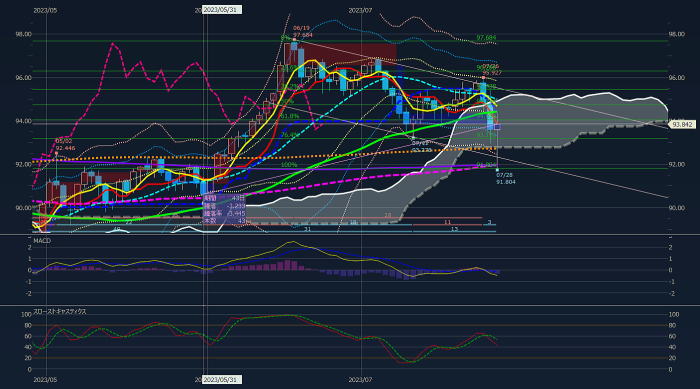Click 92.00 on the right price axis
700x389 pixels.
pos(677,164)
